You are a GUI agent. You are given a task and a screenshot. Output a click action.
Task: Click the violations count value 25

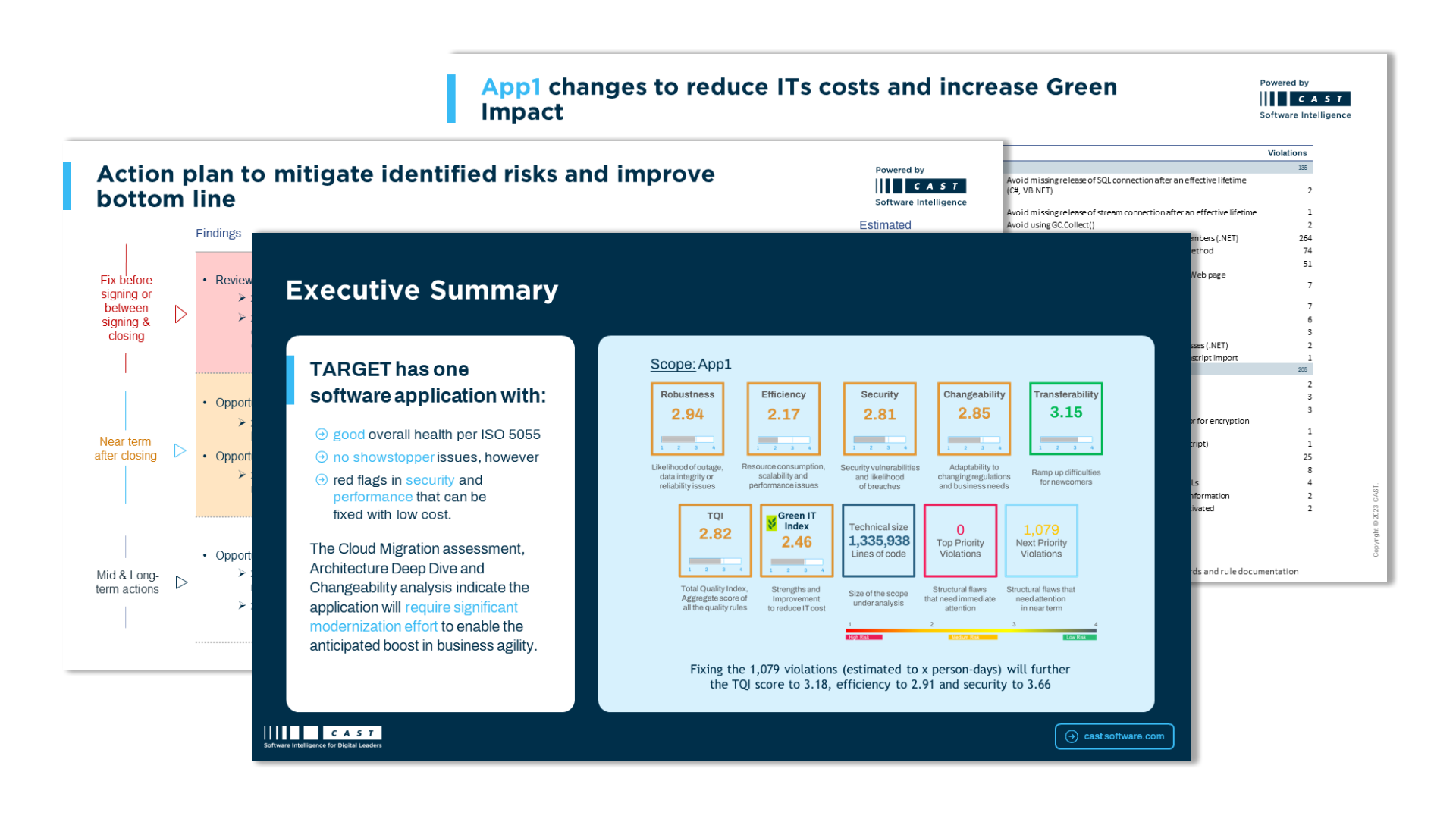point(1307,457)
